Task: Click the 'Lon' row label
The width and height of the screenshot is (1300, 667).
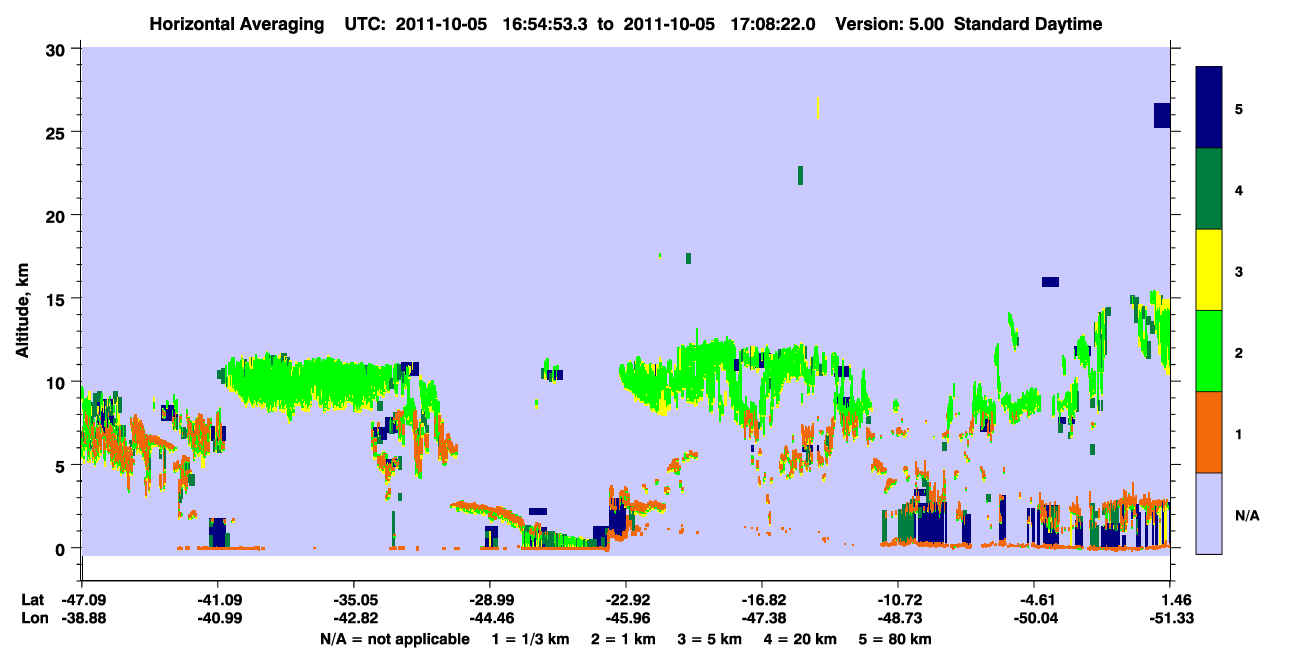Action: [x=34, y=618]
